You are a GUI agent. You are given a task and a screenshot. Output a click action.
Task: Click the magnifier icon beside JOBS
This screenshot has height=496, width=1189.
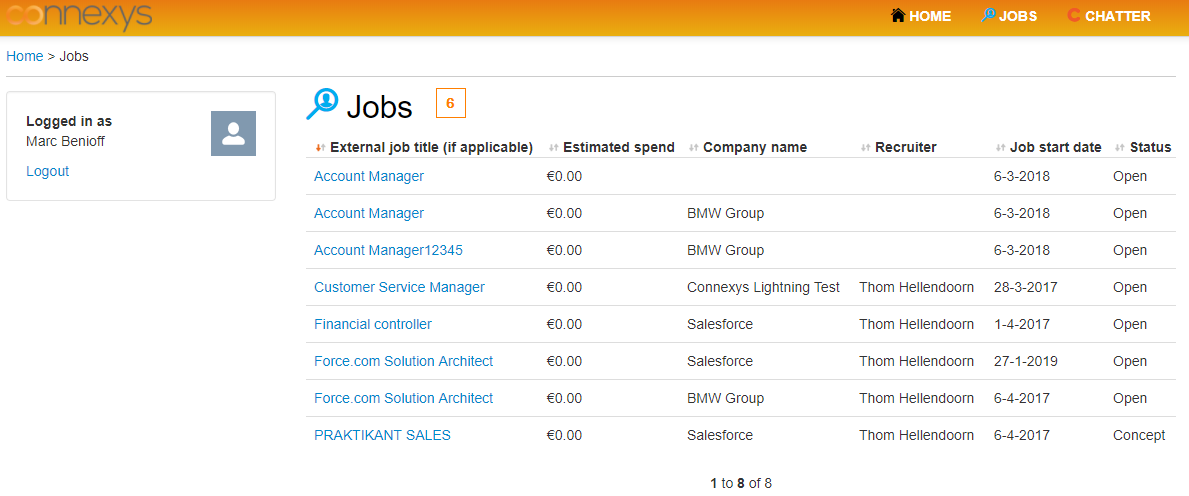[x=988, y=15]
